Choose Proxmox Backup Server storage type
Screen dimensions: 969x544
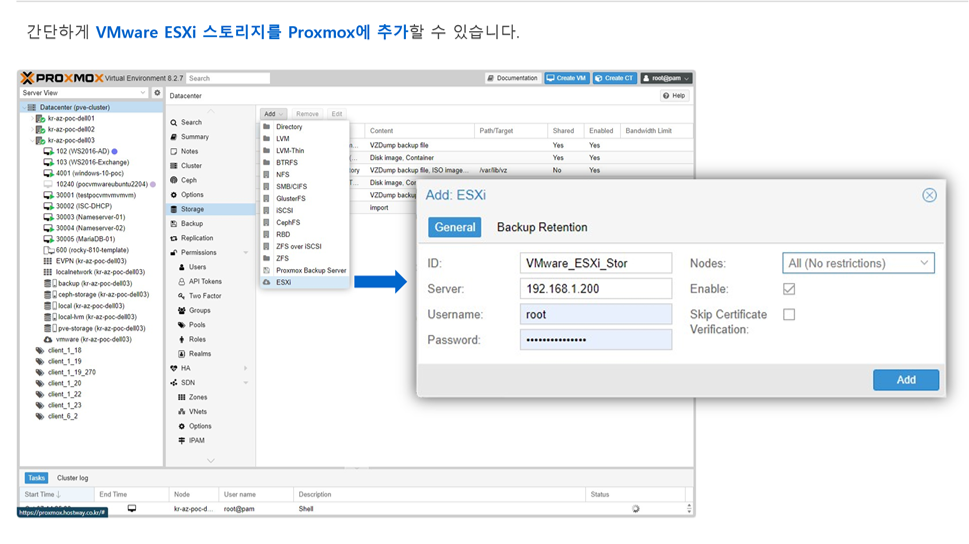pyautogui.click(x=305, y=270)
